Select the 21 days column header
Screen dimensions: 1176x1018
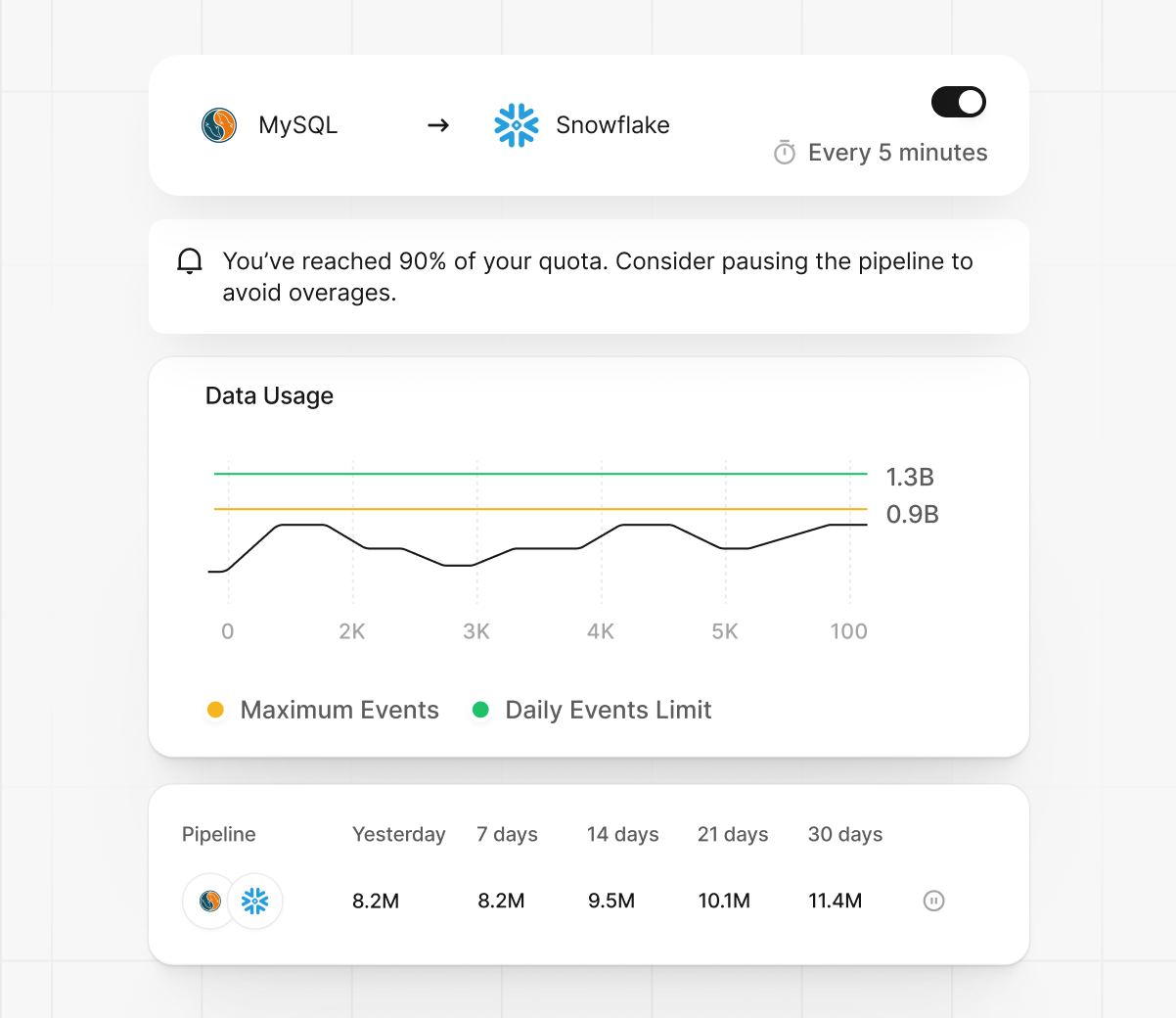coord(732,834)
